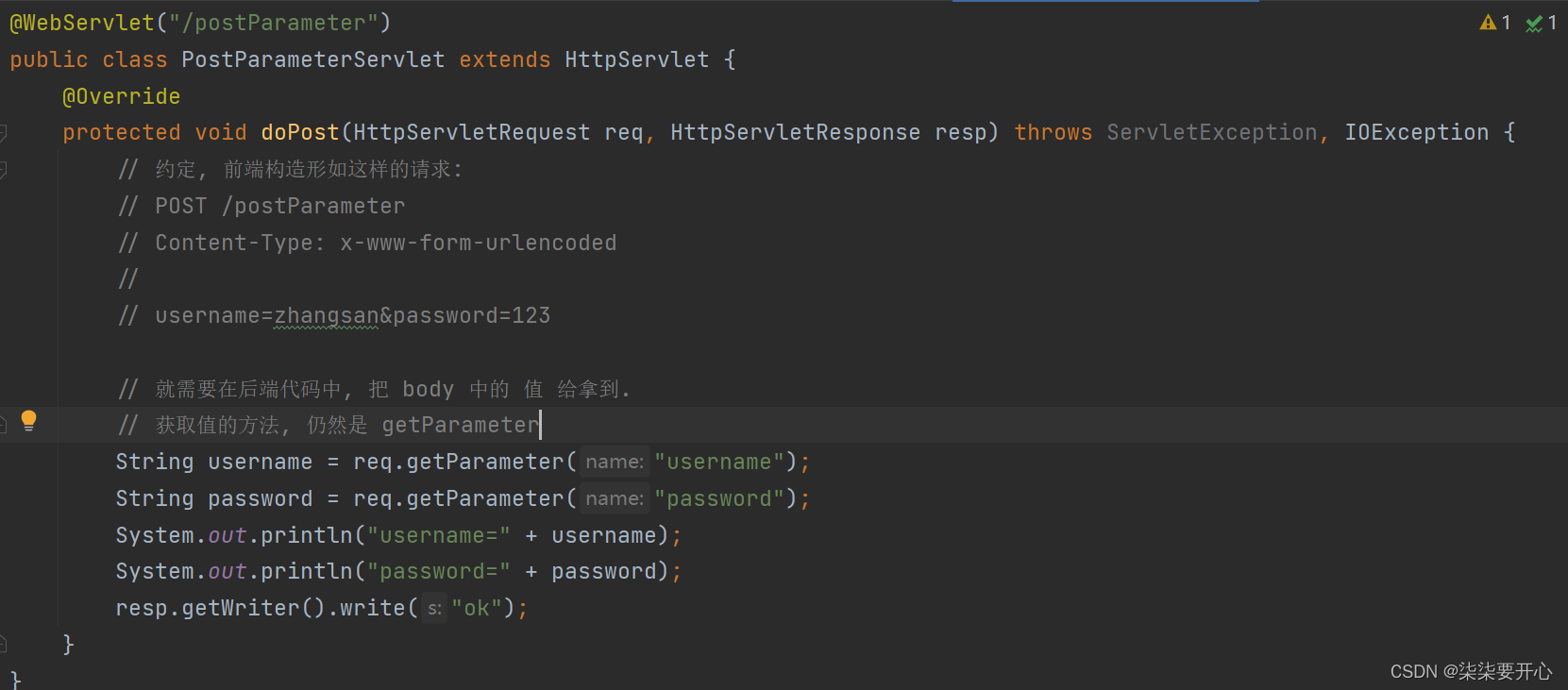Click the yellow lightbulb quick-fix icon

click(28, 421)
